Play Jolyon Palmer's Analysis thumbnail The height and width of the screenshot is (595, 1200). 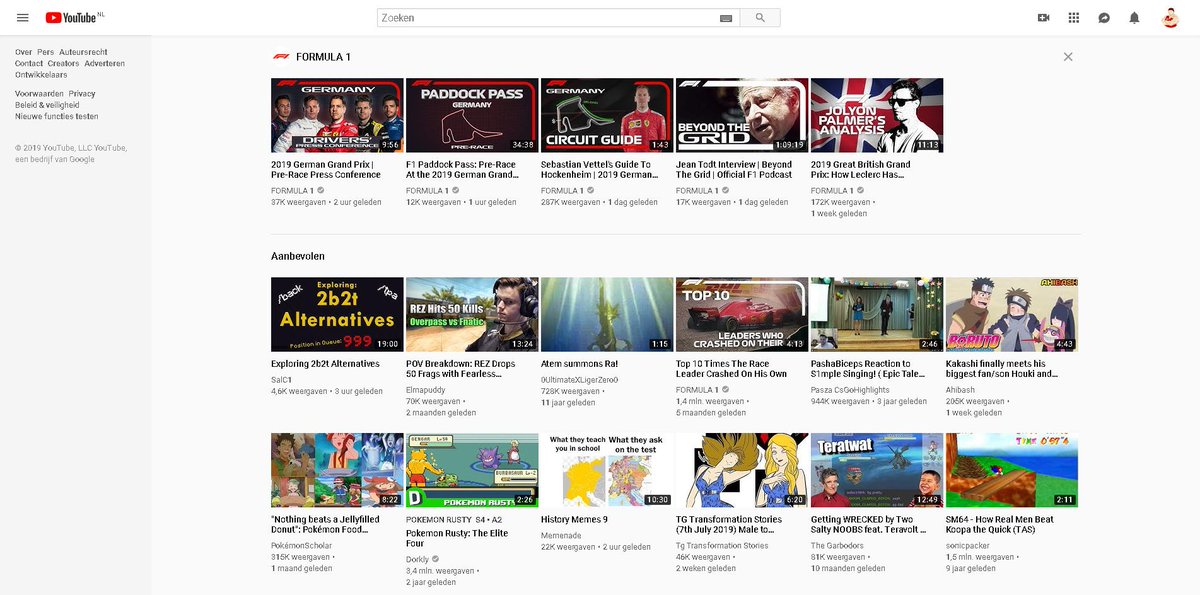click(877, 115)
